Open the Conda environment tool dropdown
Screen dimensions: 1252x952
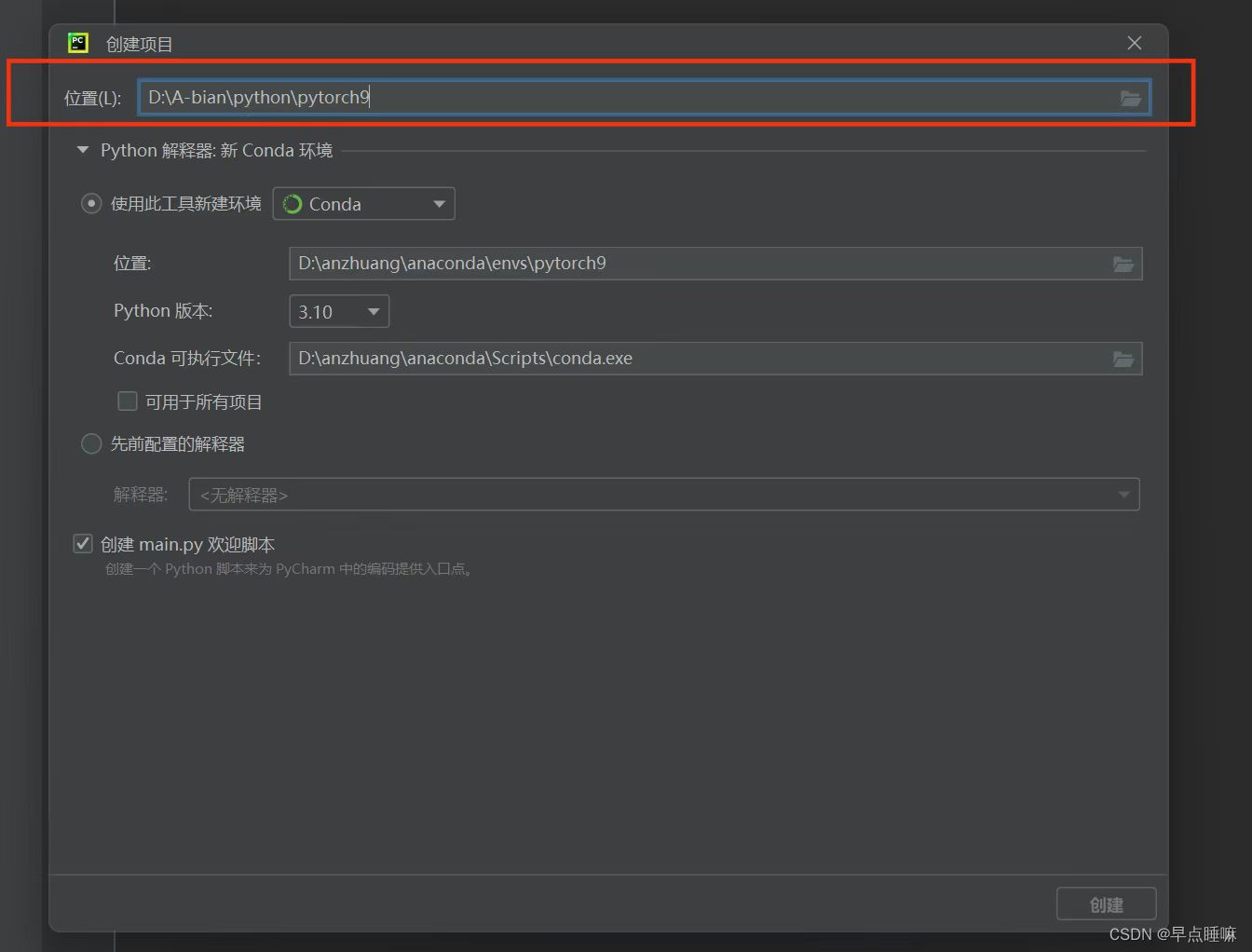point(363,204)
